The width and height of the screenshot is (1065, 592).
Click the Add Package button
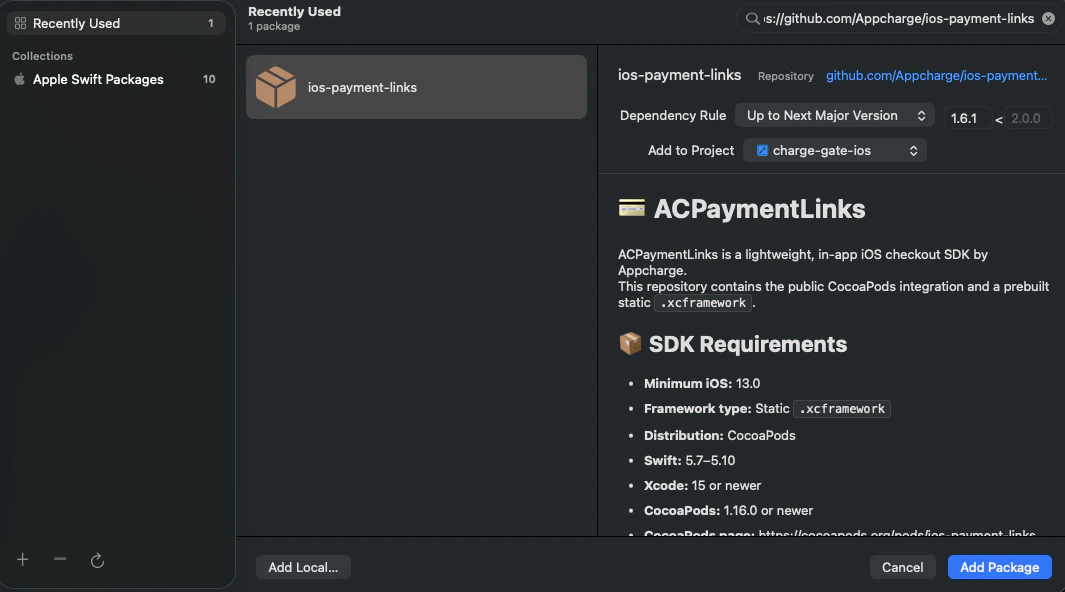tap(1000, 568)
